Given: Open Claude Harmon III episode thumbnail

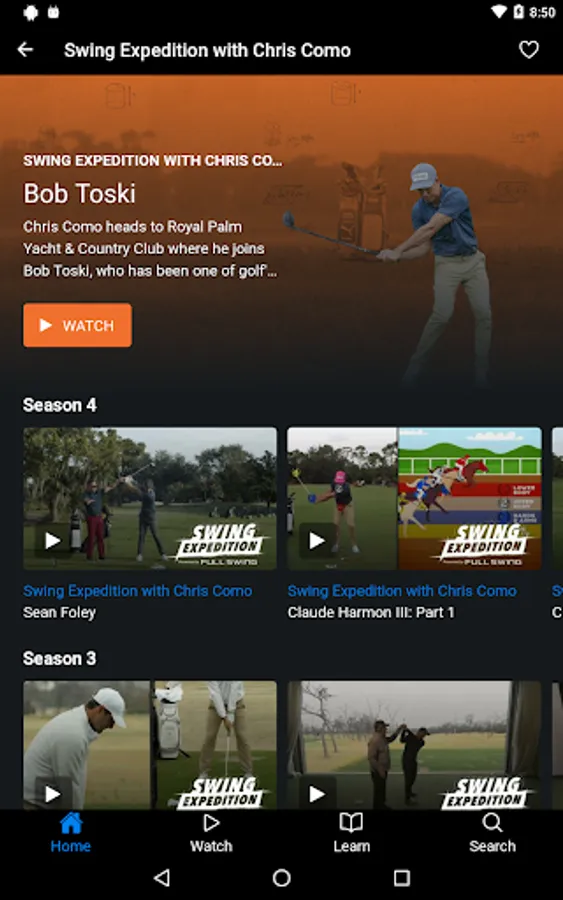Looking at the screenshot, I should coord(414,498).
